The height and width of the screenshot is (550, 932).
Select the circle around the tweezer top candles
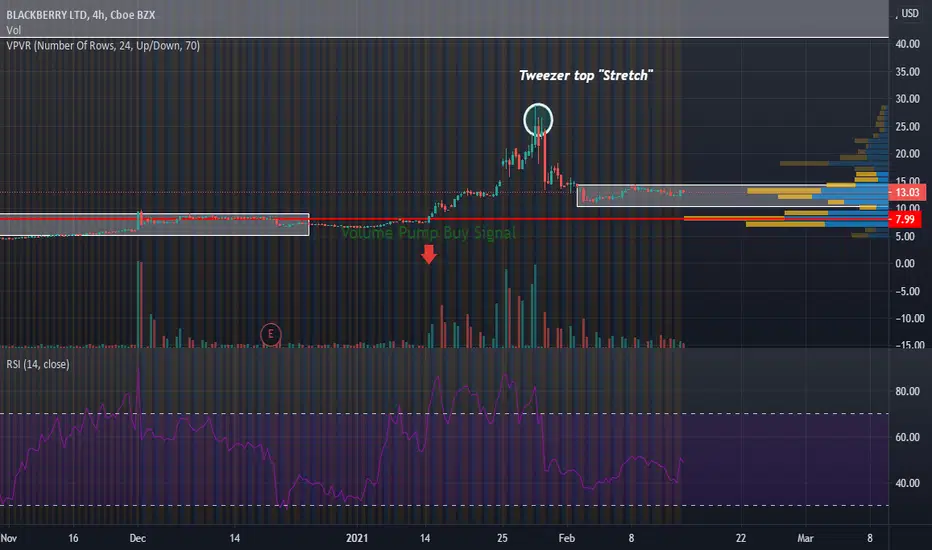(538, 120)
